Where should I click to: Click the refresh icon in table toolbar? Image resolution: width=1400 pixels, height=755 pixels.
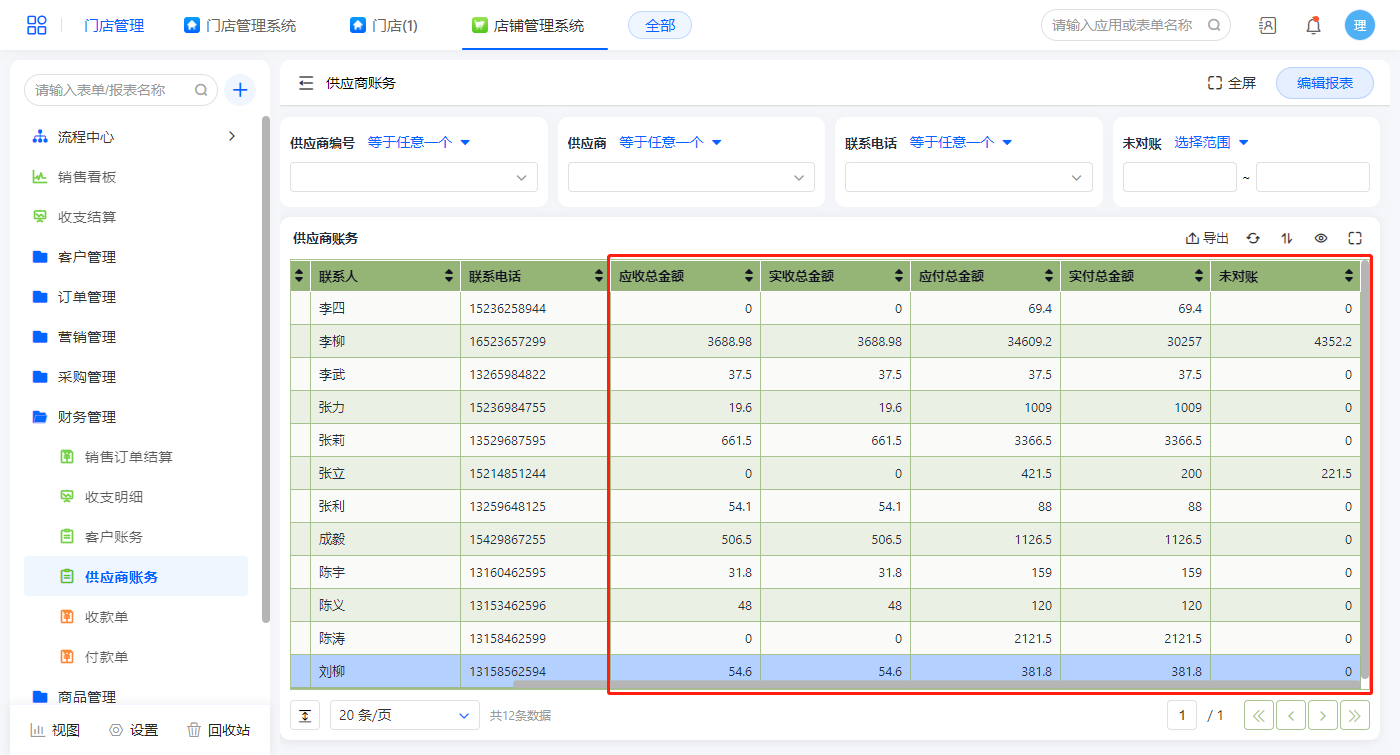tap(1253, 238)
